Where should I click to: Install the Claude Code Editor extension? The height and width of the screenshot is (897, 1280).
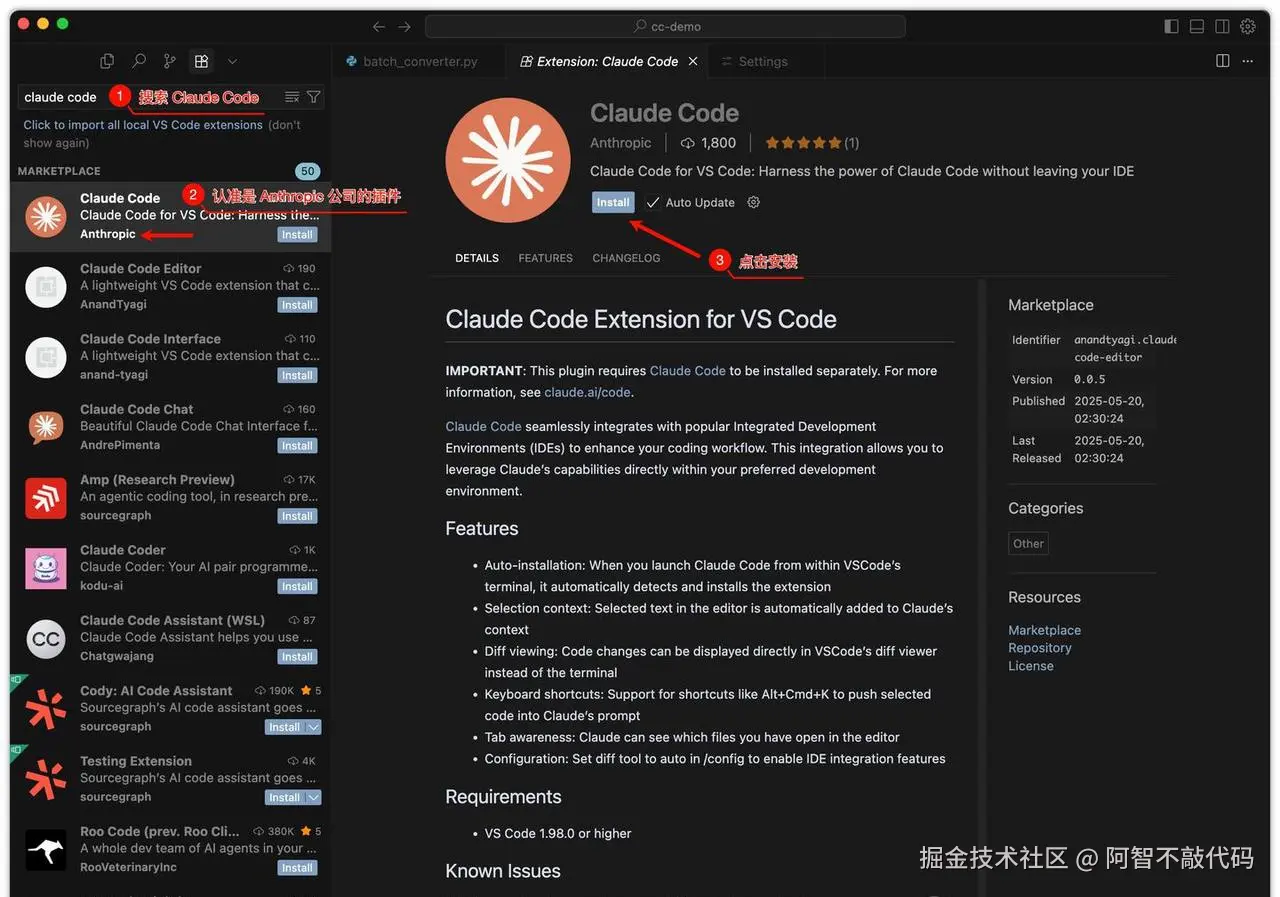(x=297, y=305)
